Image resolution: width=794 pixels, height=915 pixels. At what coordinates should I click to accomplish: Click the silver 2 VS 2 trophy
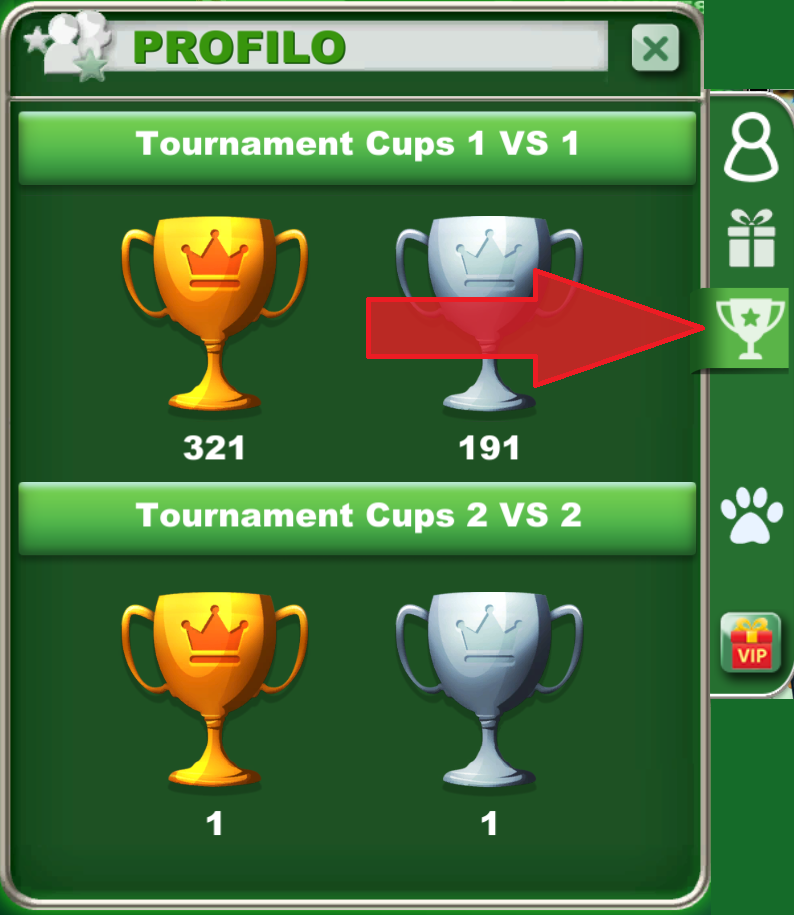pyautogui.click(x=489, y=689)
